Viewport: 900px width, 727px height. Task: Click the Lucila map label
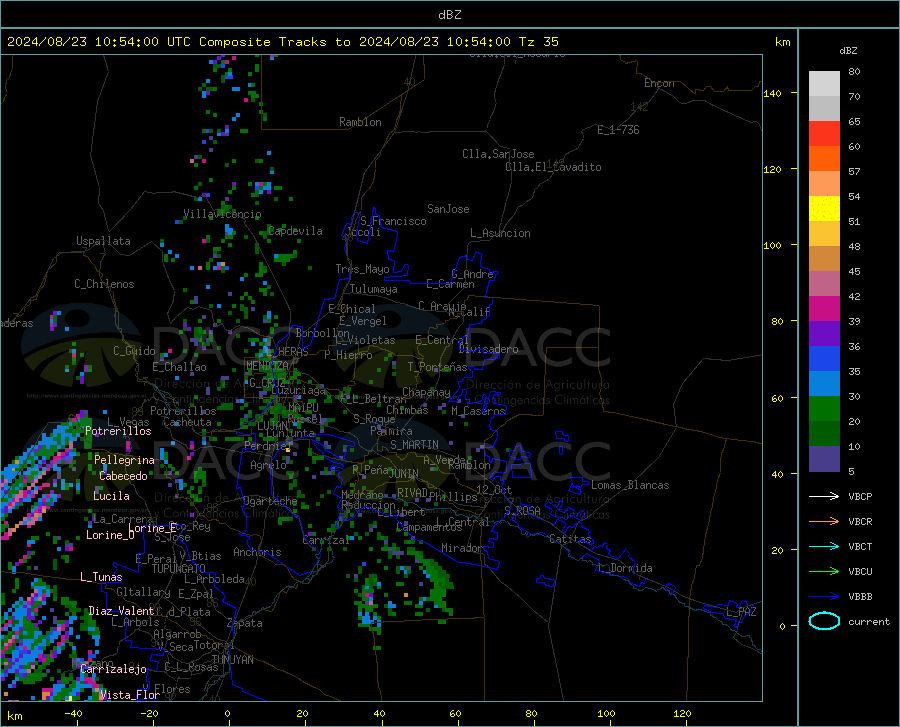coord(111,496)
